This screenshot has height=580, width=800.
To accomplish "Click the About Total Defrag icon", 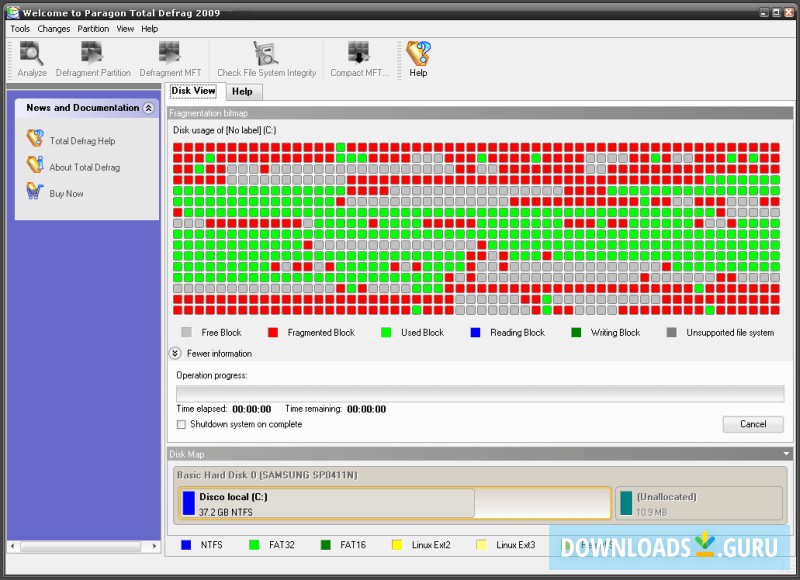I will click(35, 164).
